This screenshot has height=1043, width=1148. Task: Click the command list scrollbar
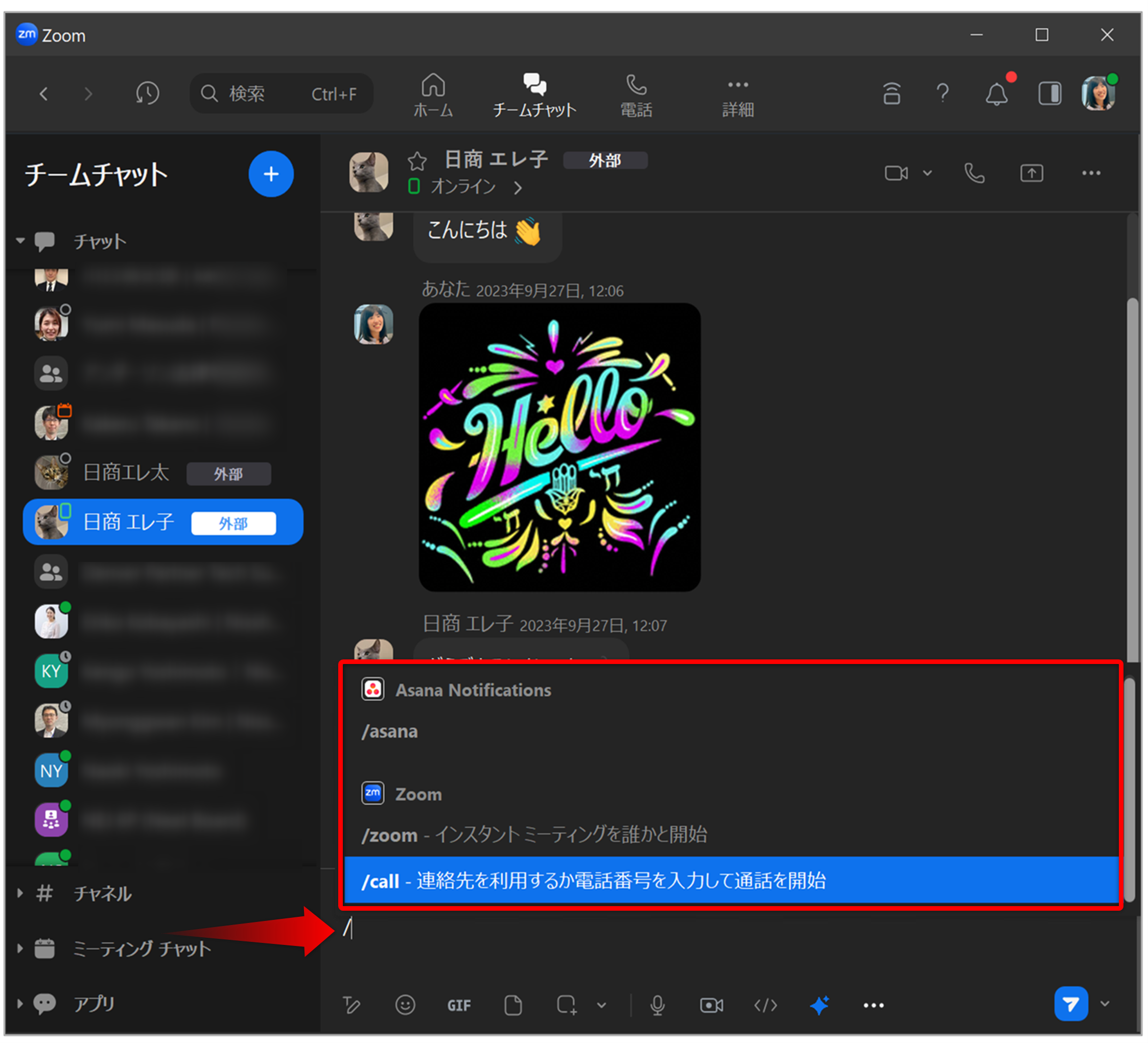pyautogui.click(x=1130, y=790)
